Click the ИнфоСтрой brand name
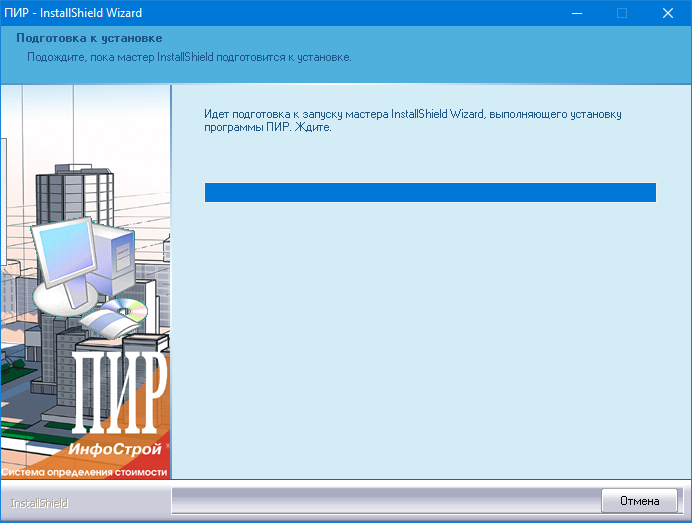The width and height of the screenshot is (692, 523). [x=128, y=449]
